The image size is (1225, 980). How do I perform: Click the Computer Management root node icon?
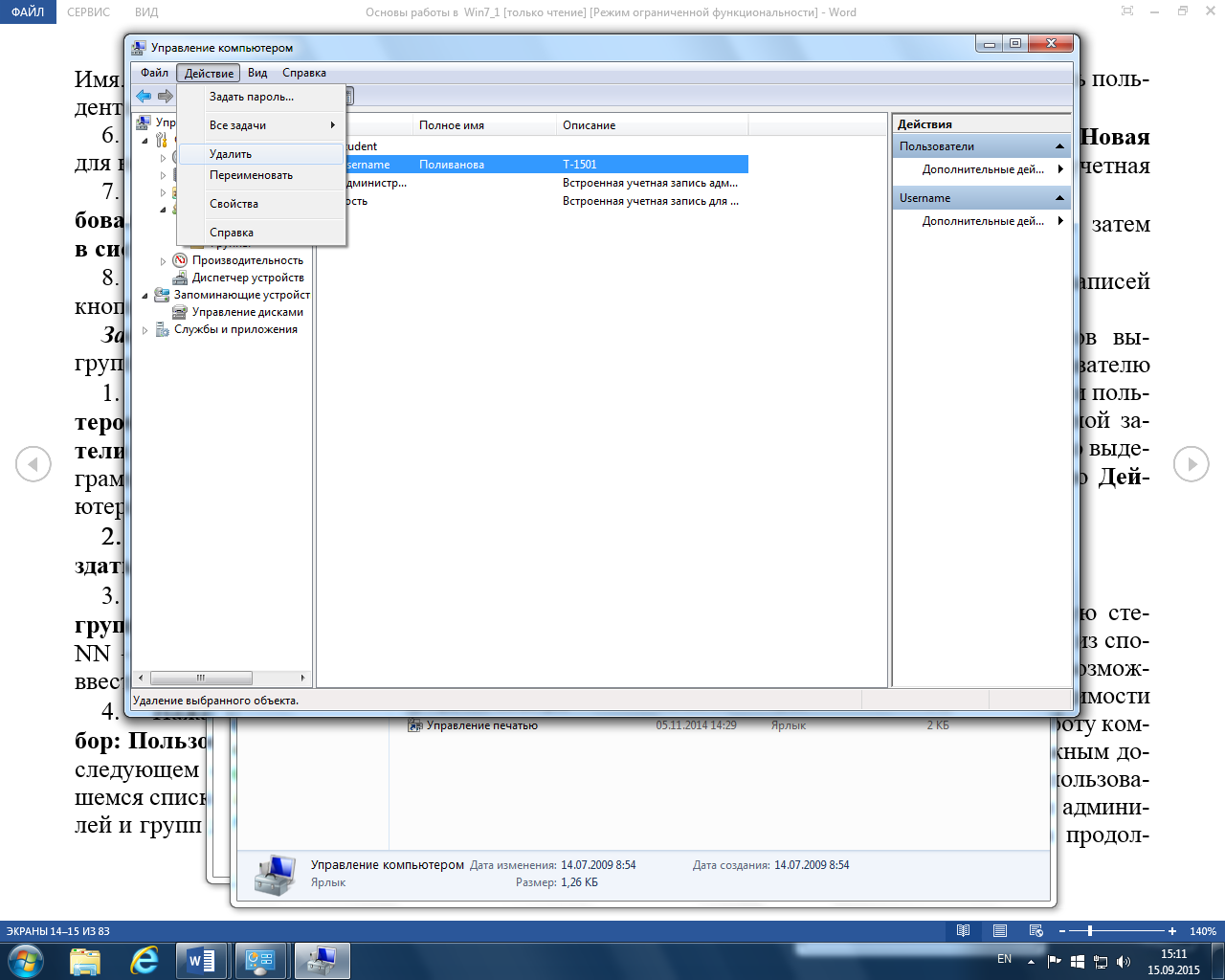point(144,122)
